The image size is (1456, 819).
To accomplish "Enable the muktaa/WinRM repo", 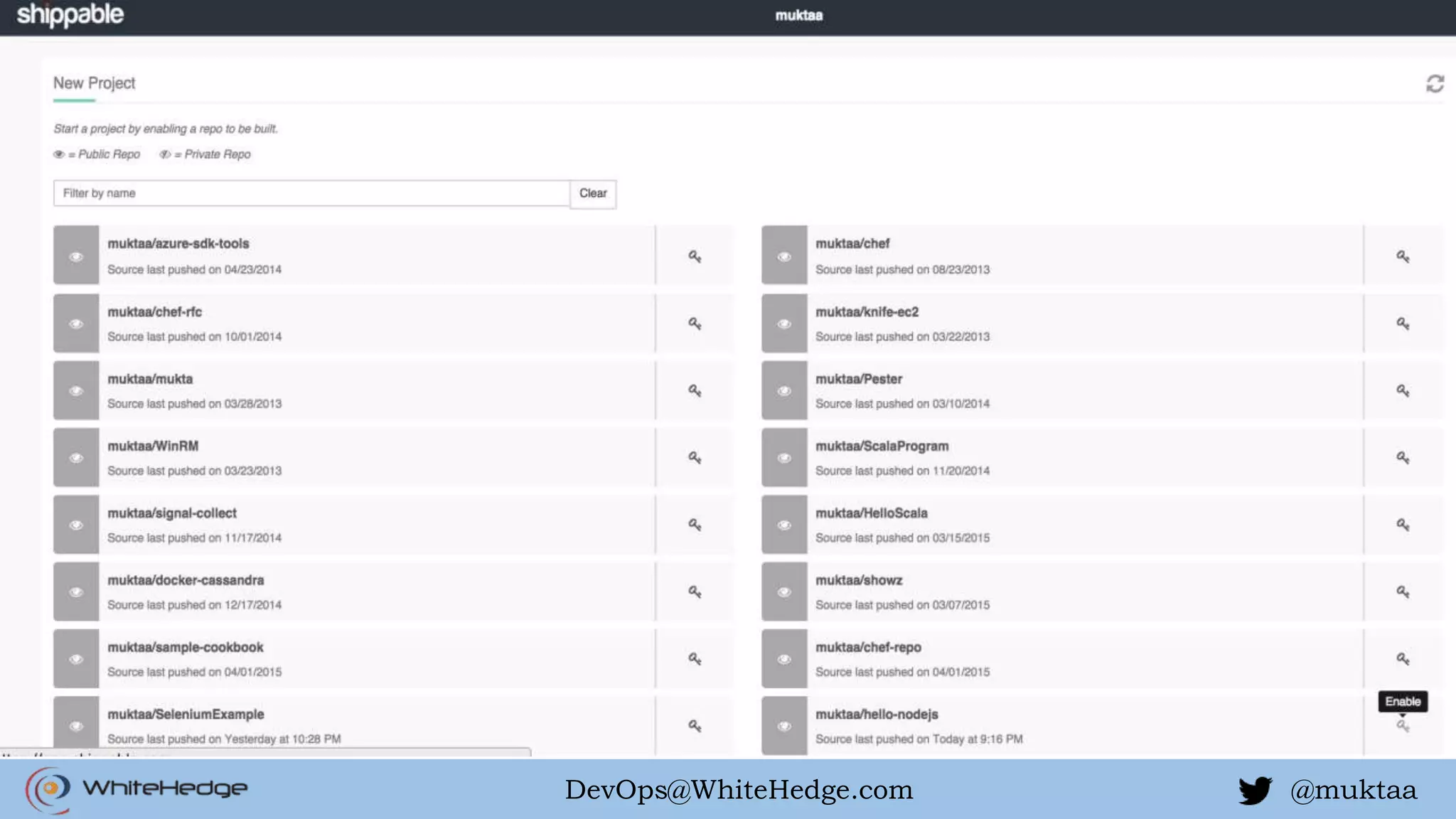I will (x=695, y=458).
